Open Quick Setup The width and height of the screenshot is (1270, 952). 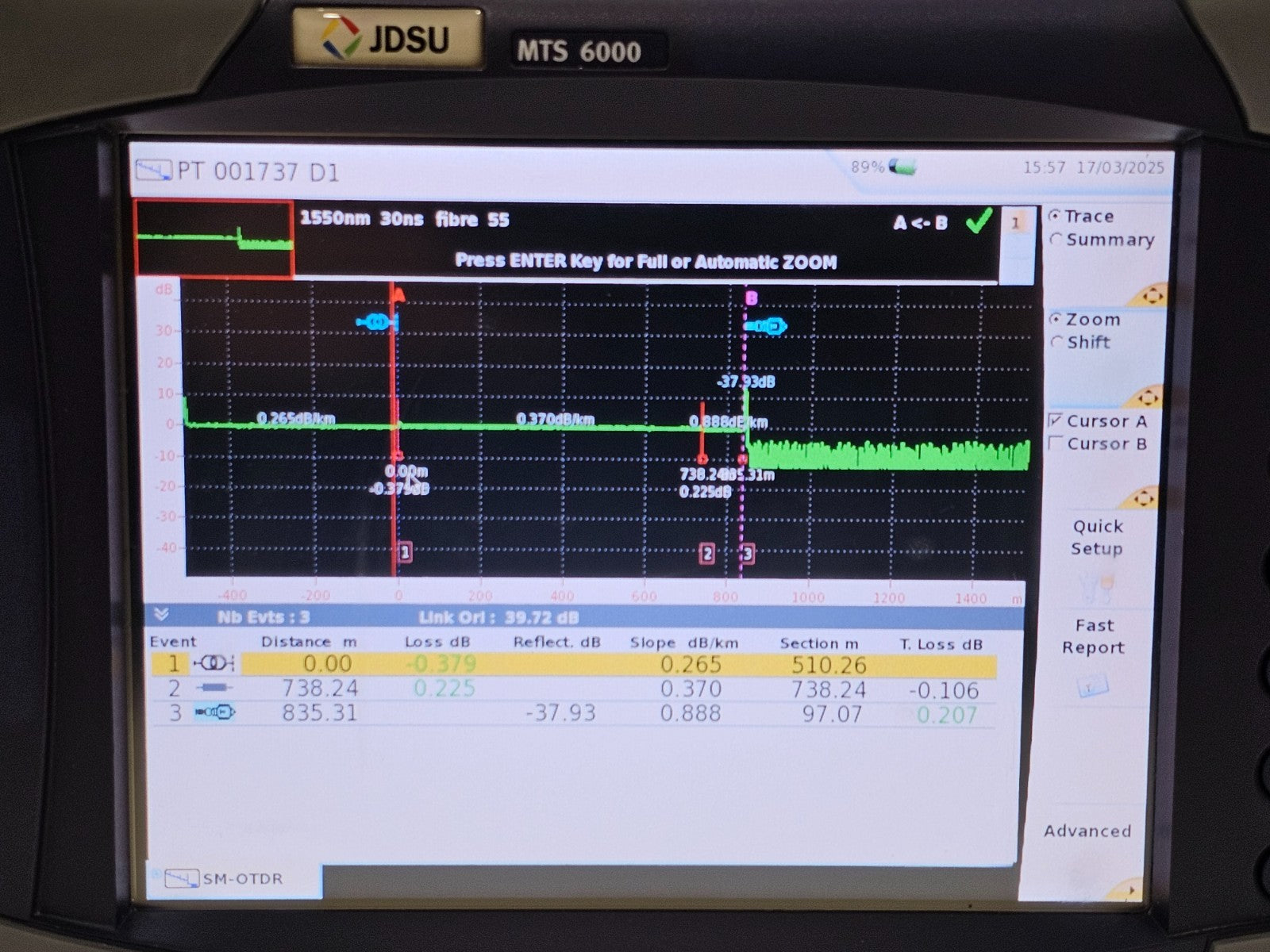point(1097,537)
